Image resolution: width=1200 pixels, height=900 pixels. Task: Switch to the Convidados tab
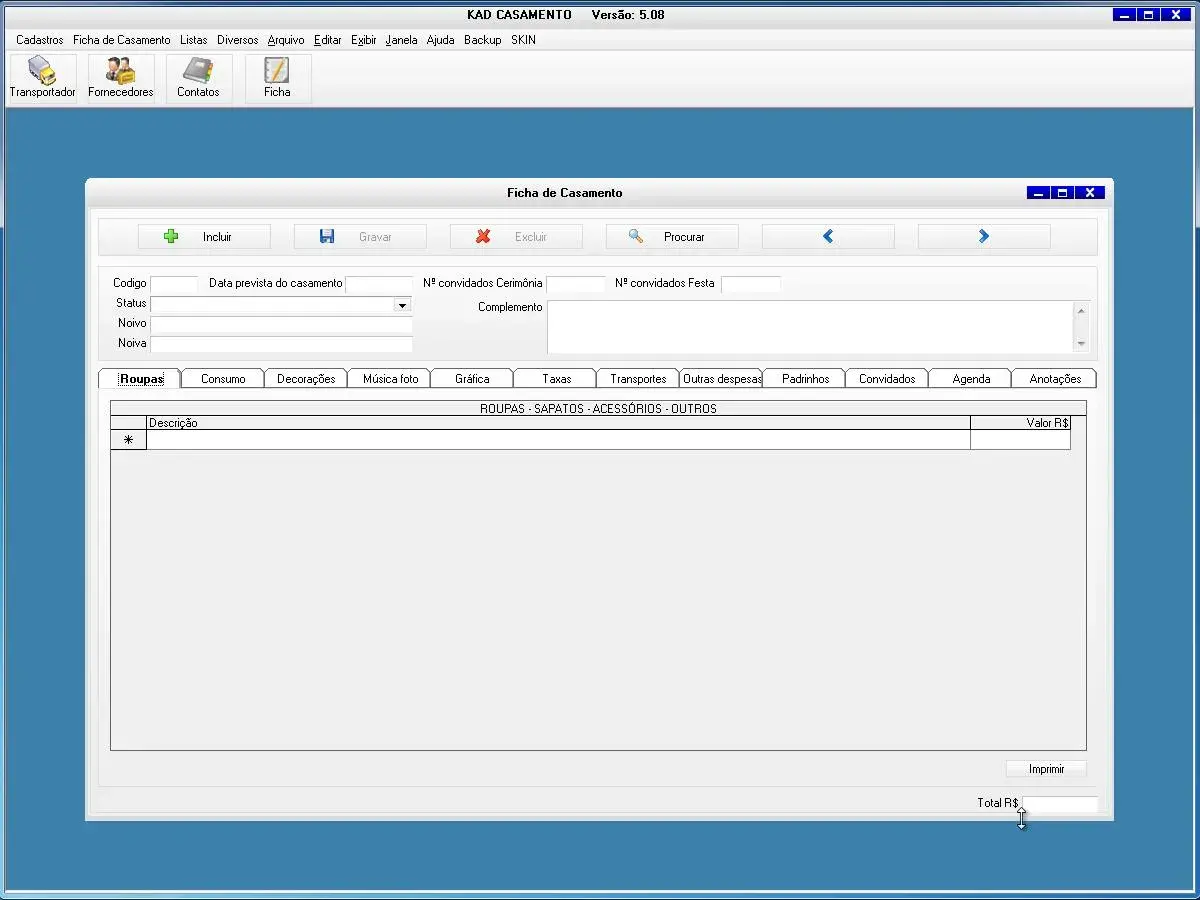[x=887, y=379]
